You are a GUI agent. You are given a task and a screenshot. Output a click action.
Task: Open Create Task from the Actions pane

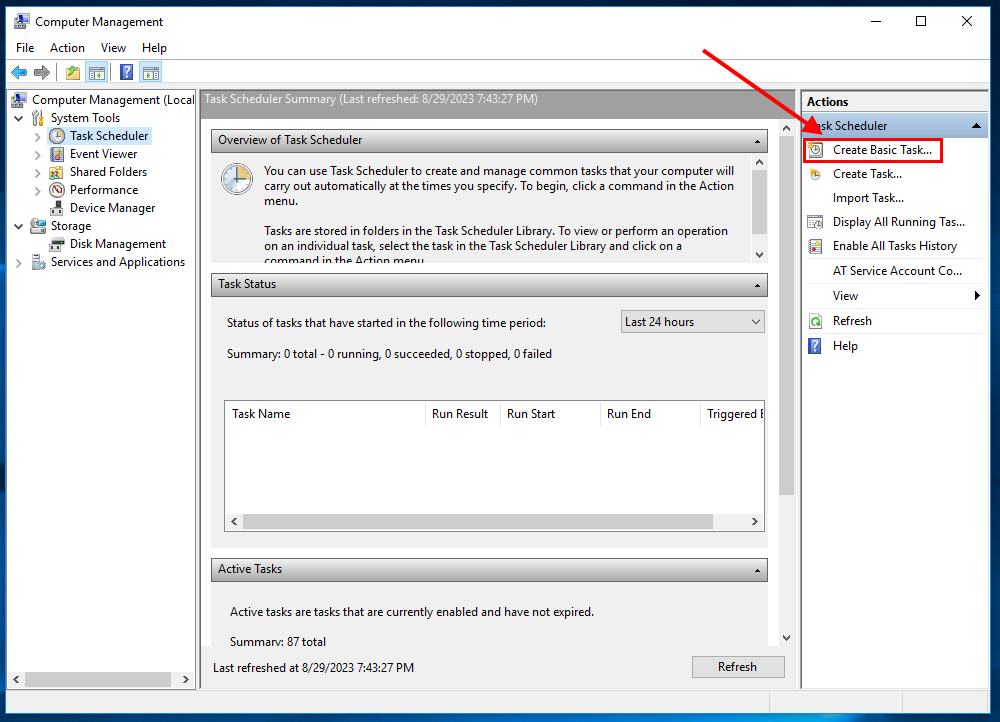pyautogui.click(x=869, y=173)
